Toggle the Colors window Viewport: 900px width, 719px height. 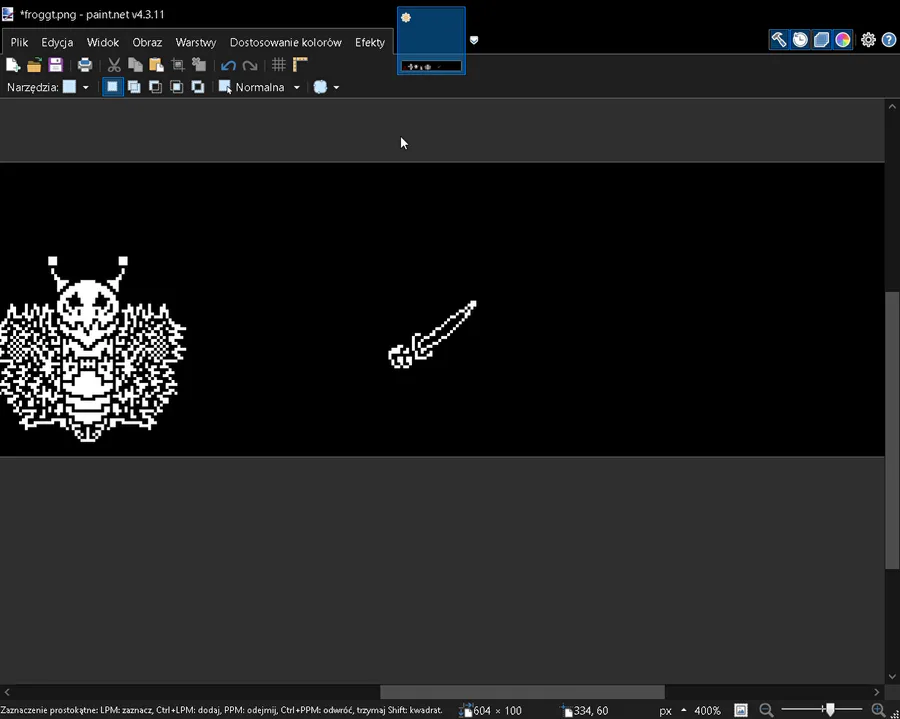click(x=843, y=40)
